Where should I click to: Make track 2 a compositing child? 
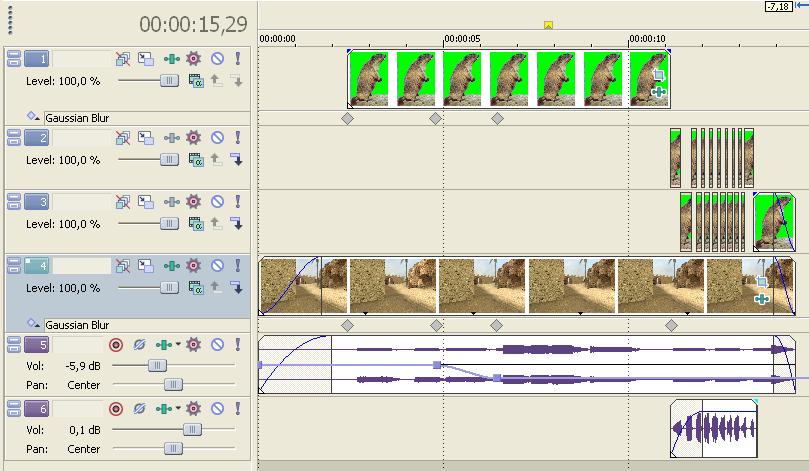(x=236, y=159)
